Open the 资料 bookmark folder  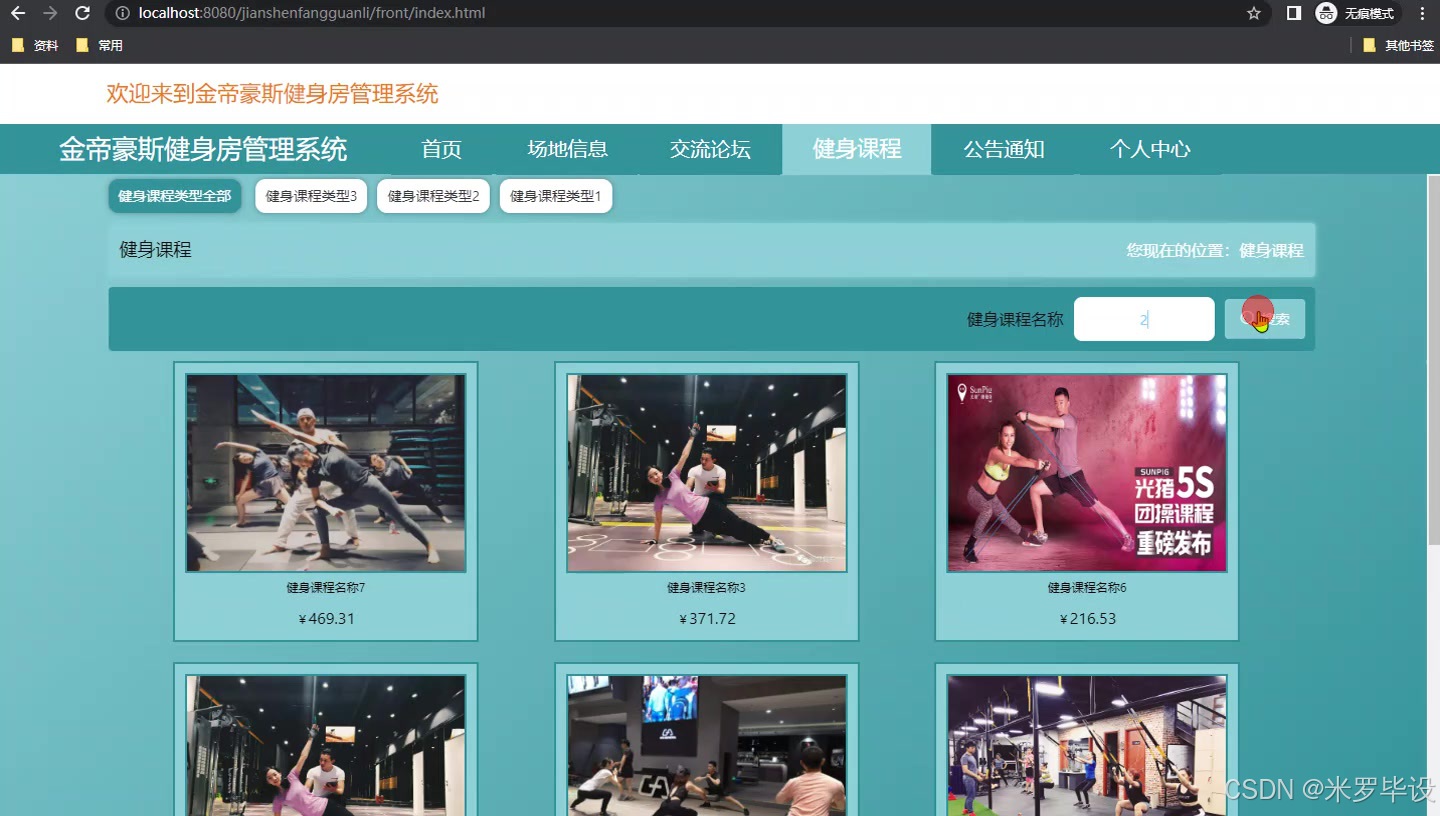[x=35, y=46]
